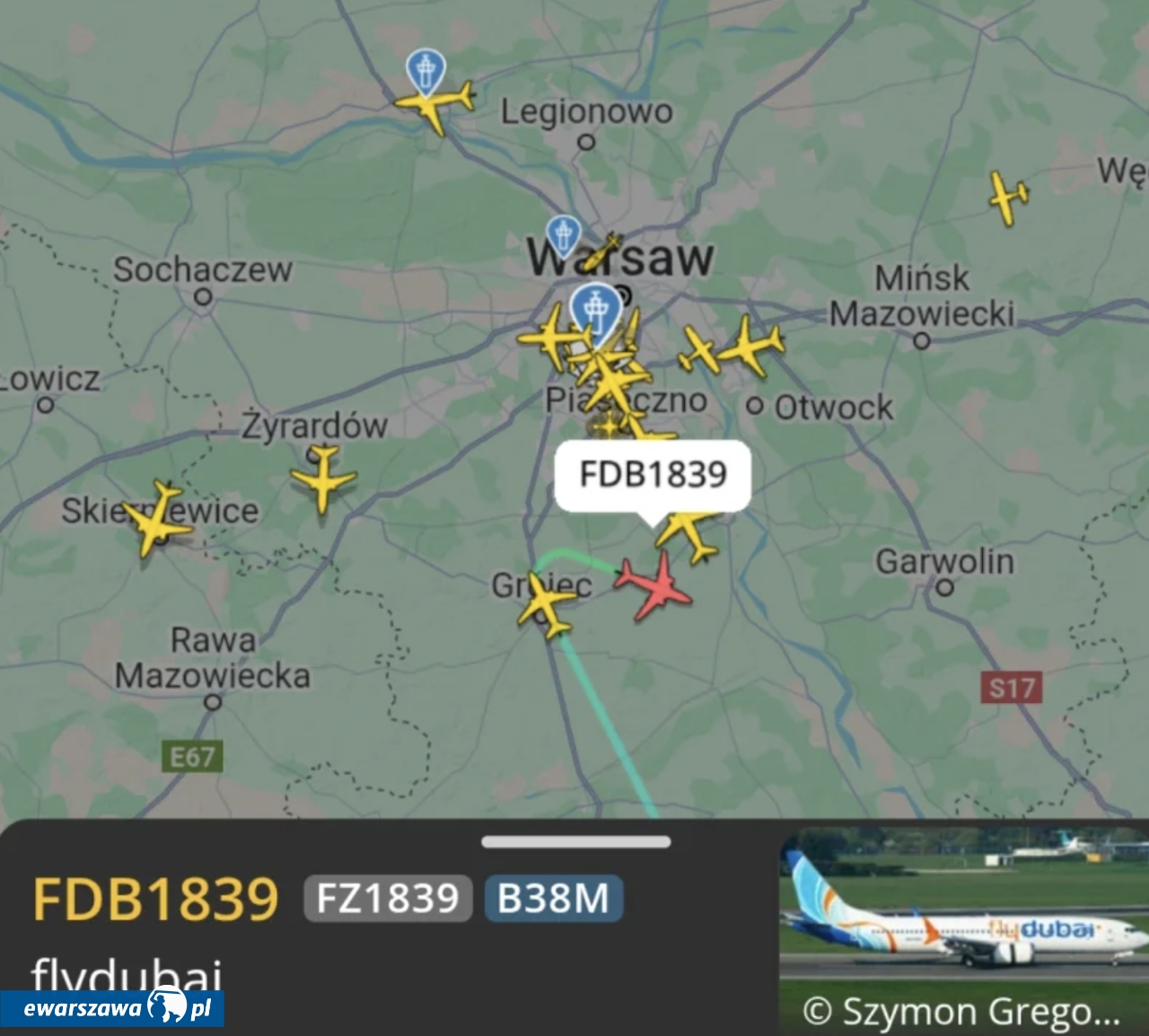
Task: Select the yellow plane over Skierniewice
Action: tap(156, 520)
